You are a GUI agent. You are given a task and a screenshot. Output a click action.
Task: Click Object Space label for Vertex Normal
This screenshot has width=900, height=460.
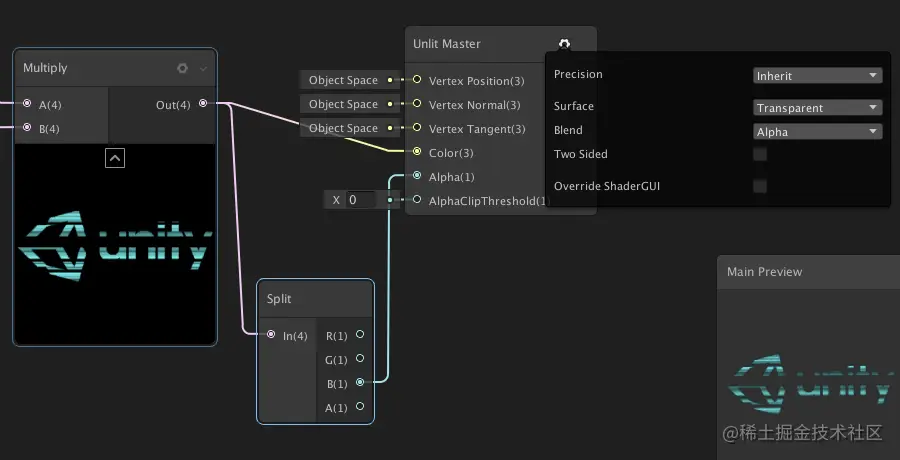click(343, 105)
